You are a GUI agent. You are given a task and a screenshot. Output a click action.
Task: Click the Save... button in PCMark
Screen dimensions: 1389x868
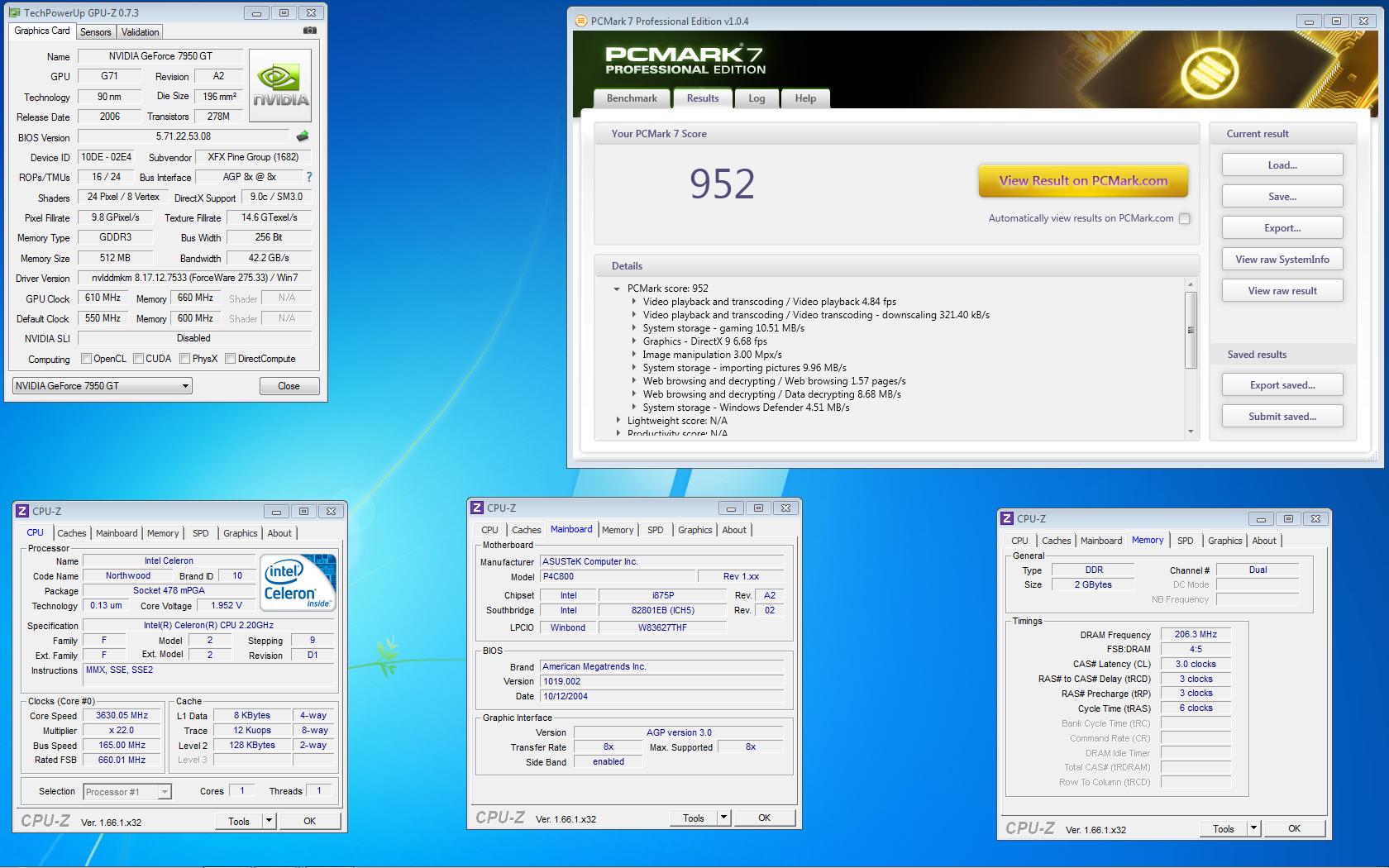[x=1282, y=197]
